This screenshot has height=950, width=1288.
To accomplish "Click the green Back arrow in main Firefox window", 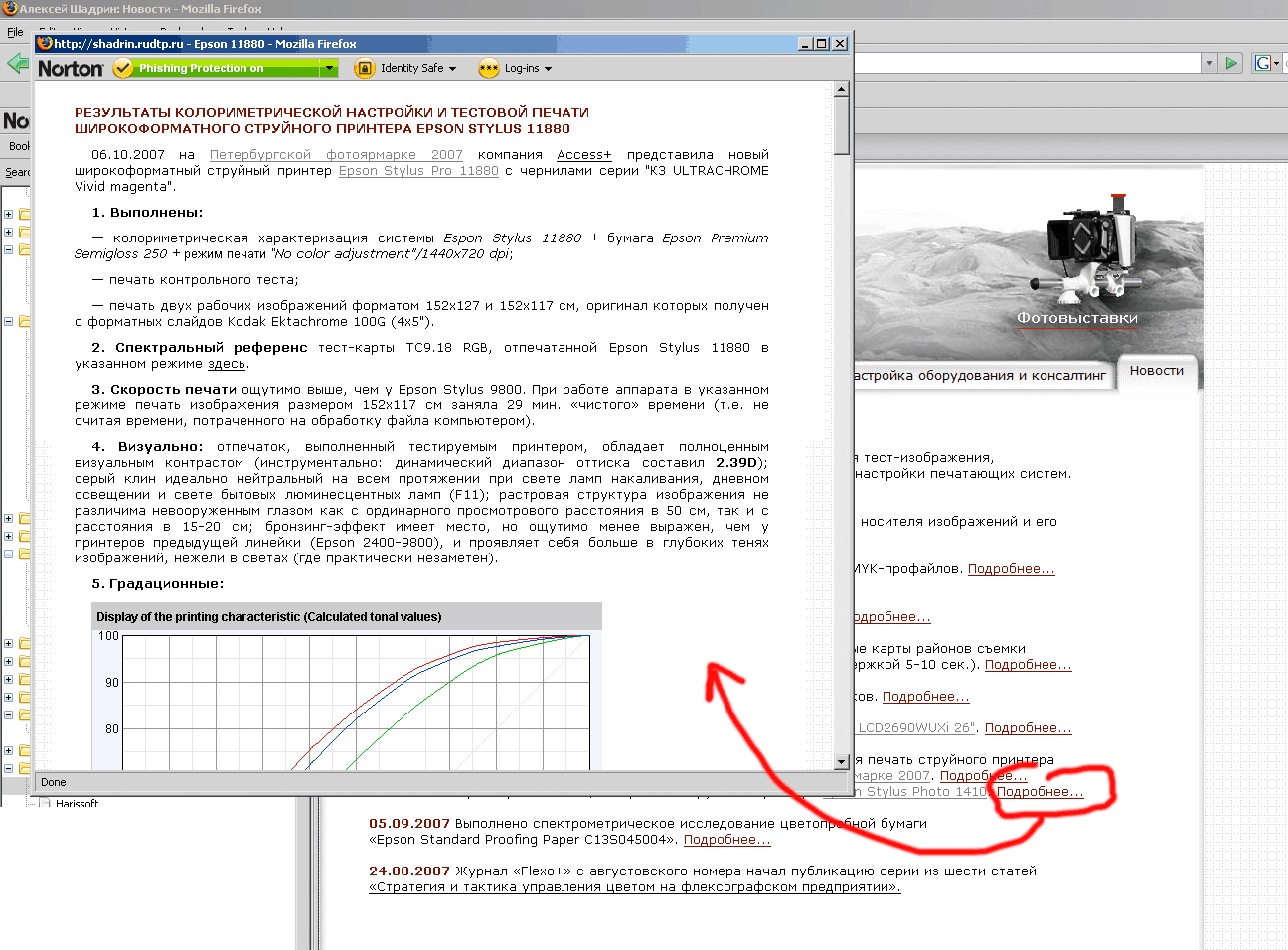I will [x=17, y=63].
